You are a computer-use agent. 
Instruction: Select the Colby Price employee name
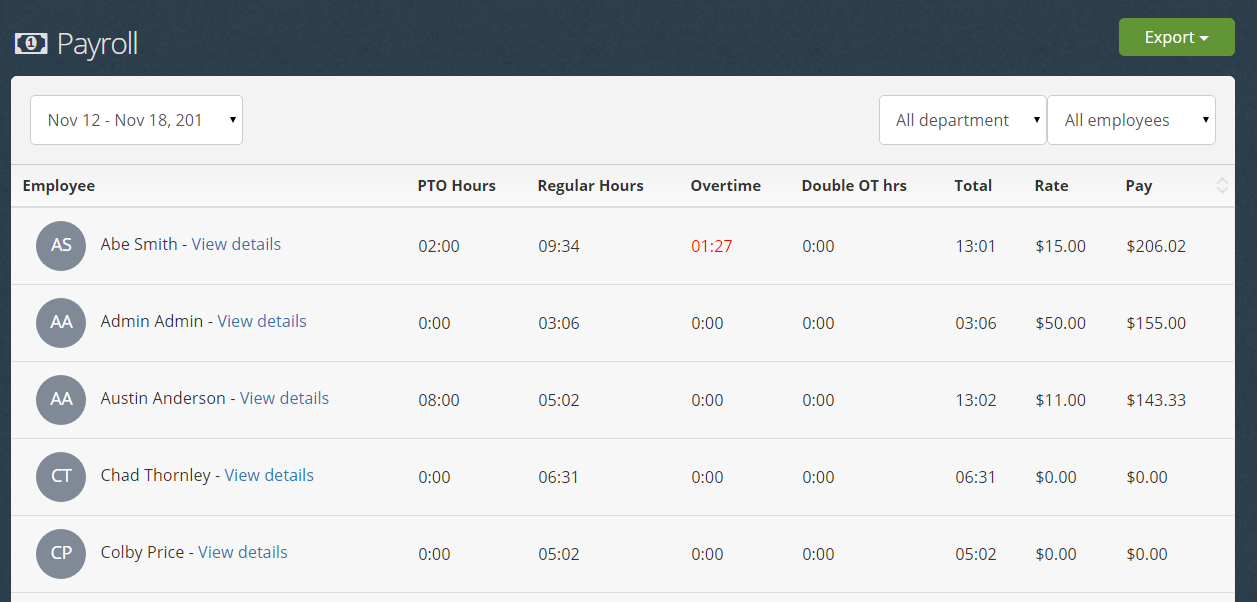tap(143, 552)
